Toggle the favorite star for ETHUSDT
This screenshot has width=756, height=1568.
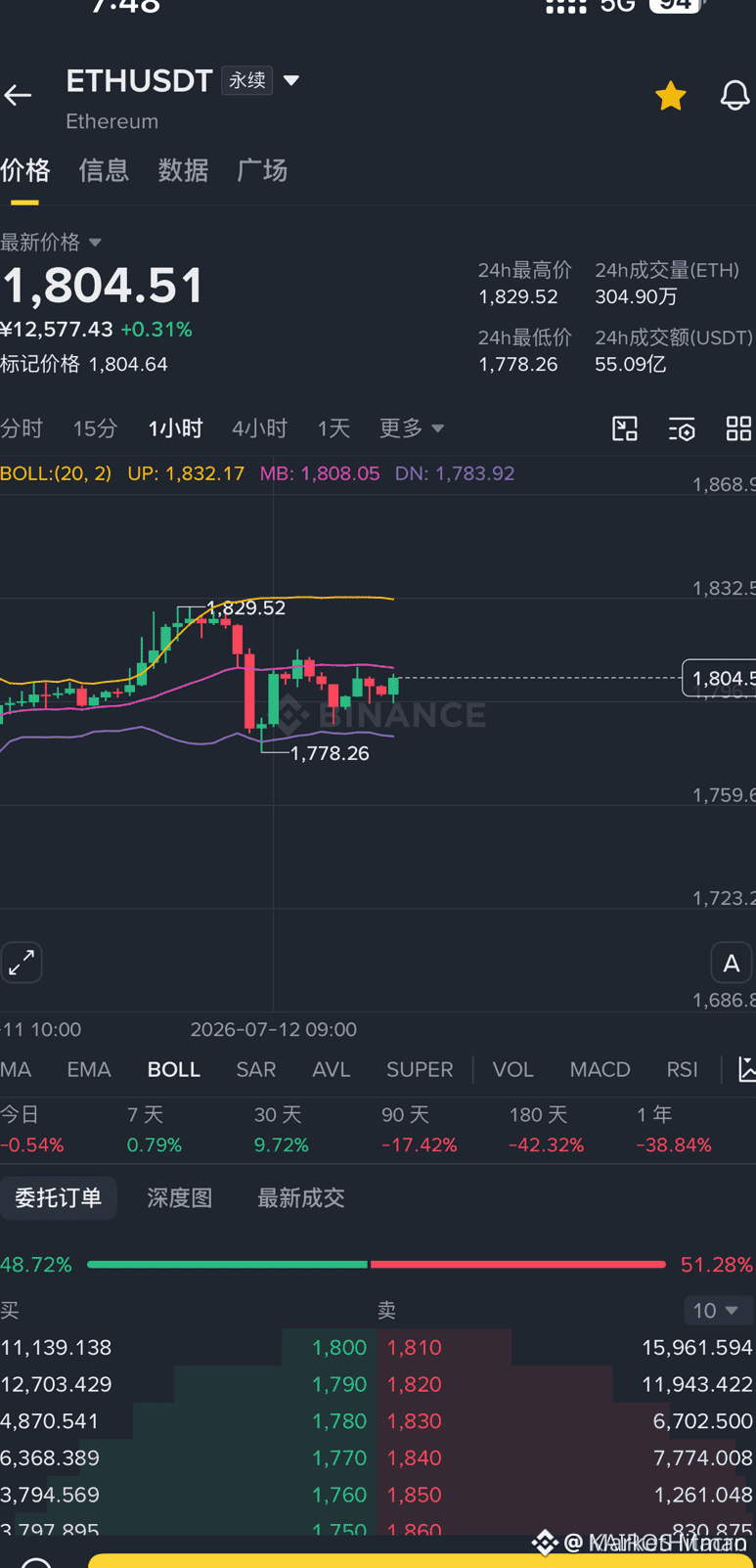[x=670, y=96]
